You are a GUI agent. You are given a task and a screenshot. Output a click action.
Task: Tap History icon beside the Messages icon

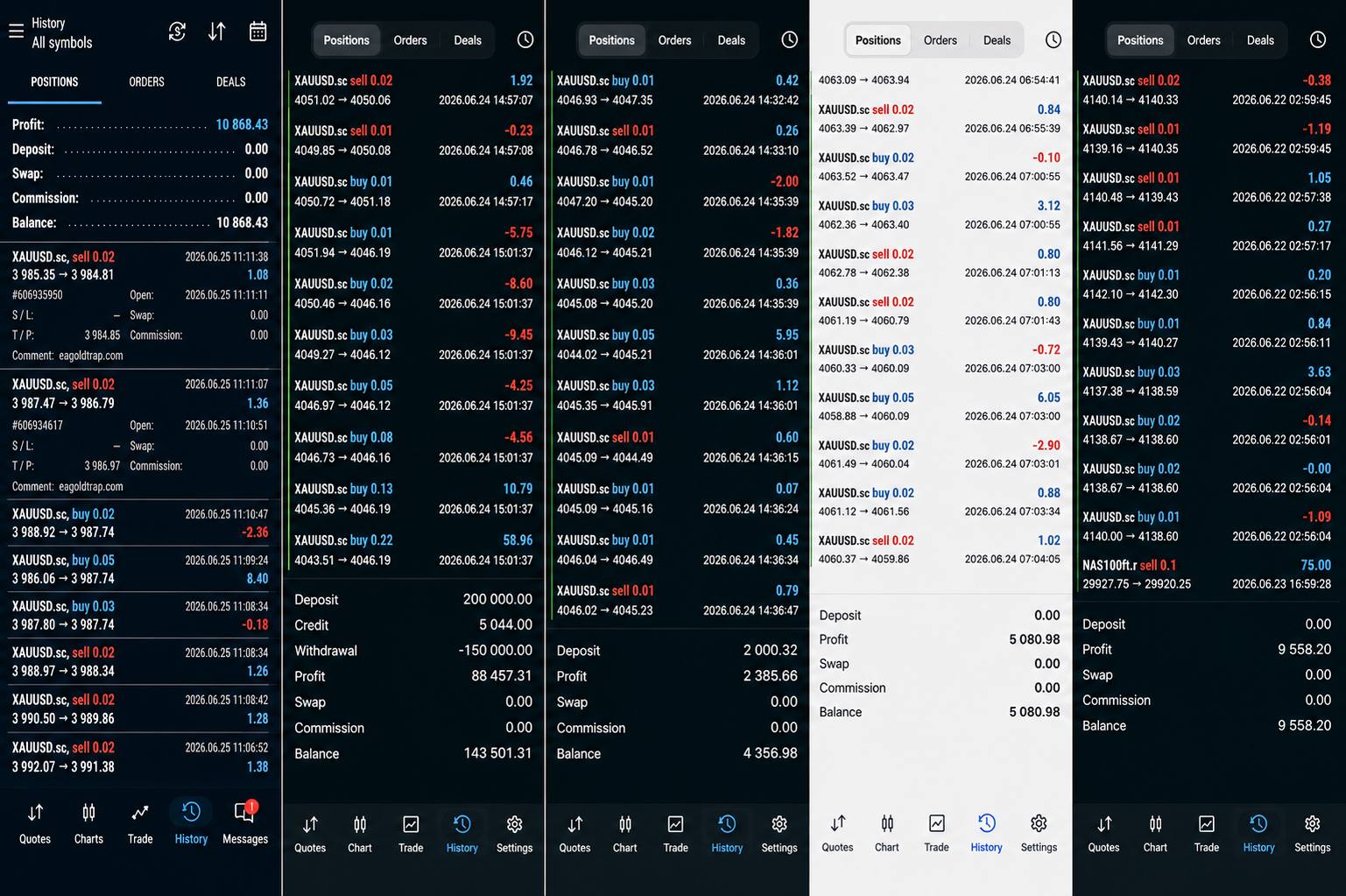click(191, 823)
